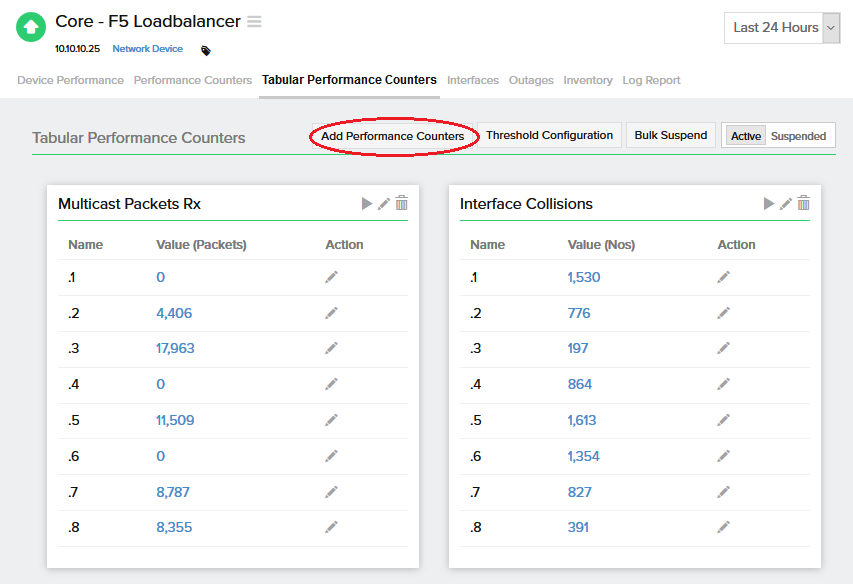The height and width of the screenshot is (584, 853).
Task: Open the Interfaces tab
Action: coord(473,80)
